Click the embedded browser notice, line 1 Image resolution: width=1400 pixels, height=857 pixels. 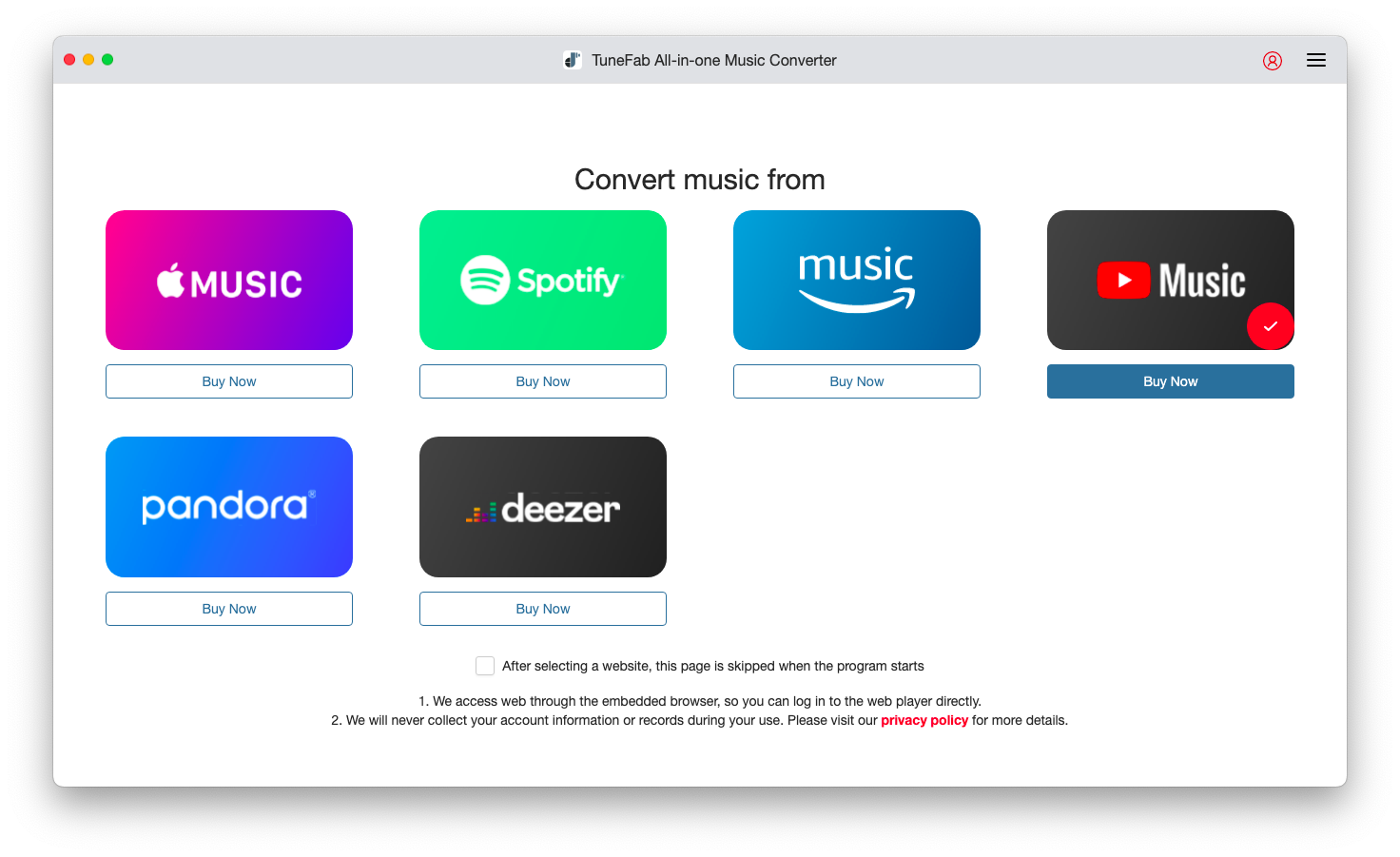[x=700, y=701]
